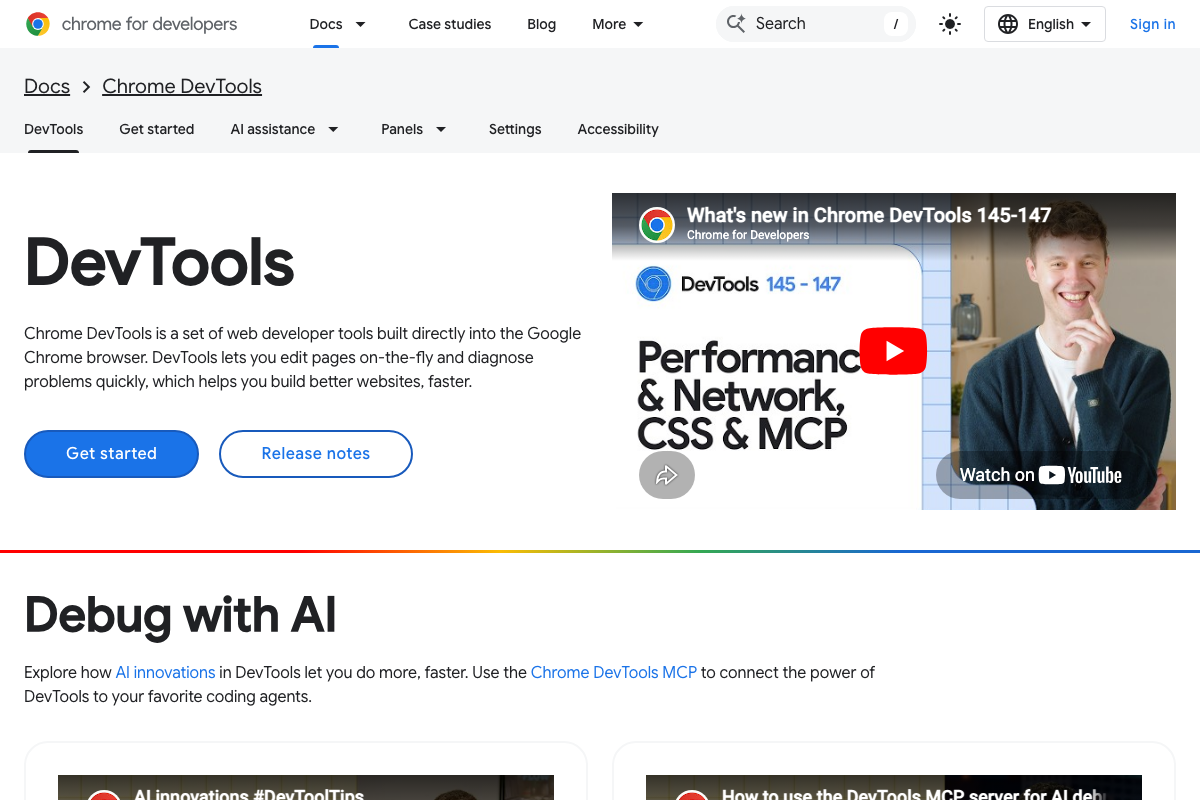Select the DevTools tab
Viewport: 1200px width, 800px height.
pyautogui.click(x=54, y=129)
